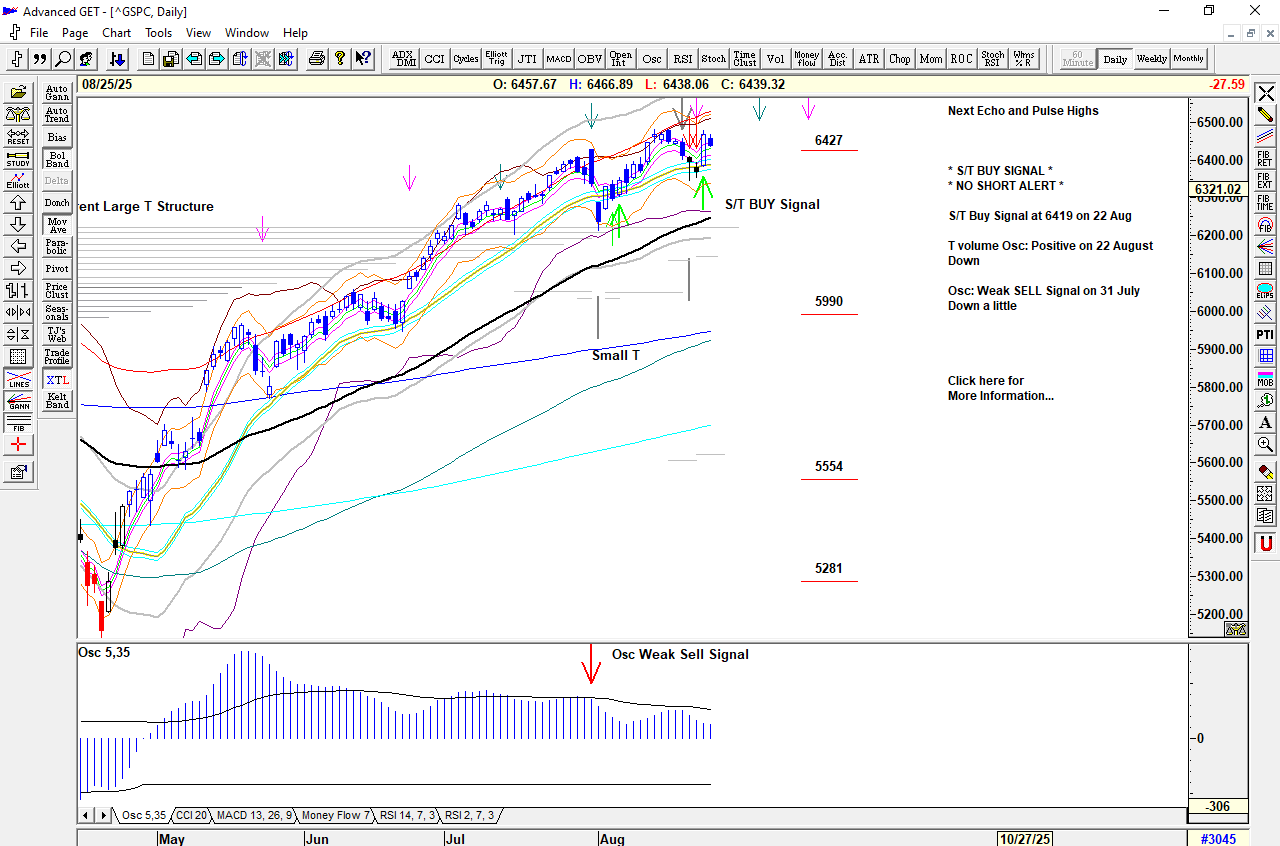Click 'Click here for More Information' link
Image resolution: width=1280 pixels, height=846 pixels.
(x=1000, y=388)
